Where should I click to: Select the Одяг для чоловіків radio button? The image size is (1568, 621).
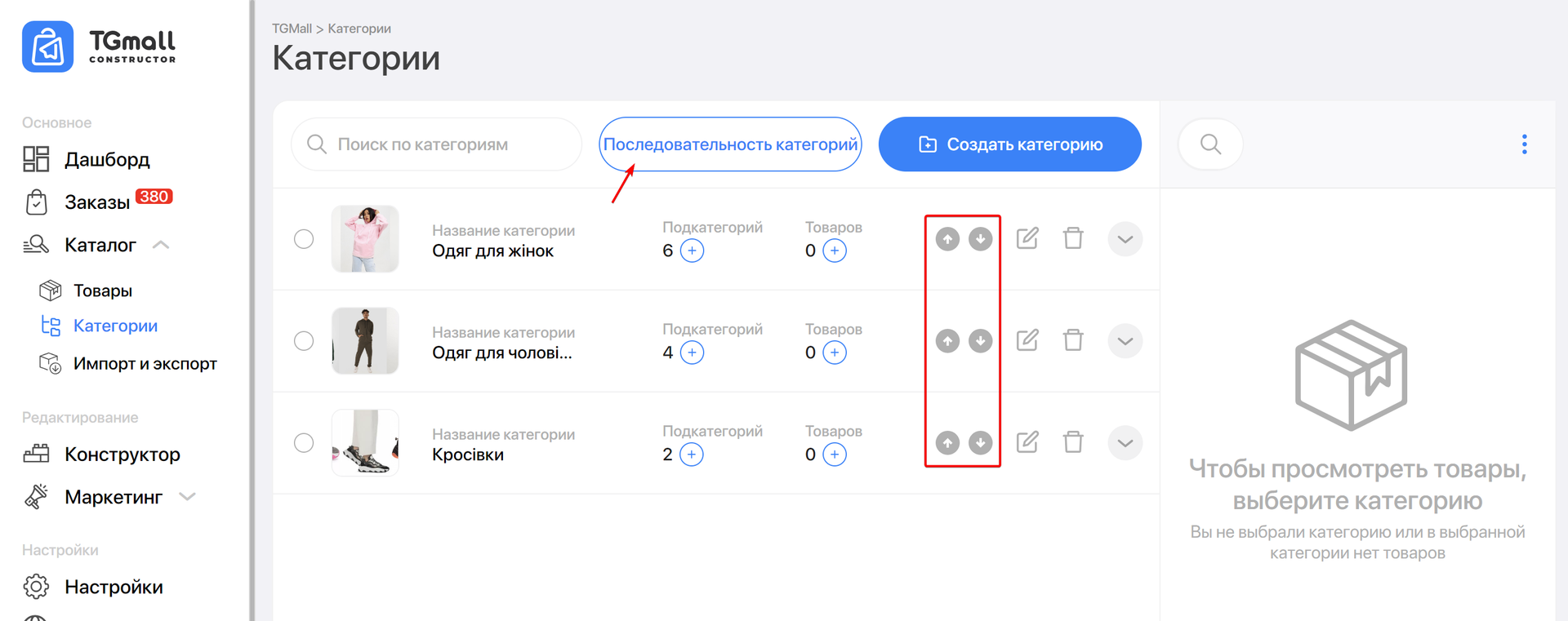(304, 341)
